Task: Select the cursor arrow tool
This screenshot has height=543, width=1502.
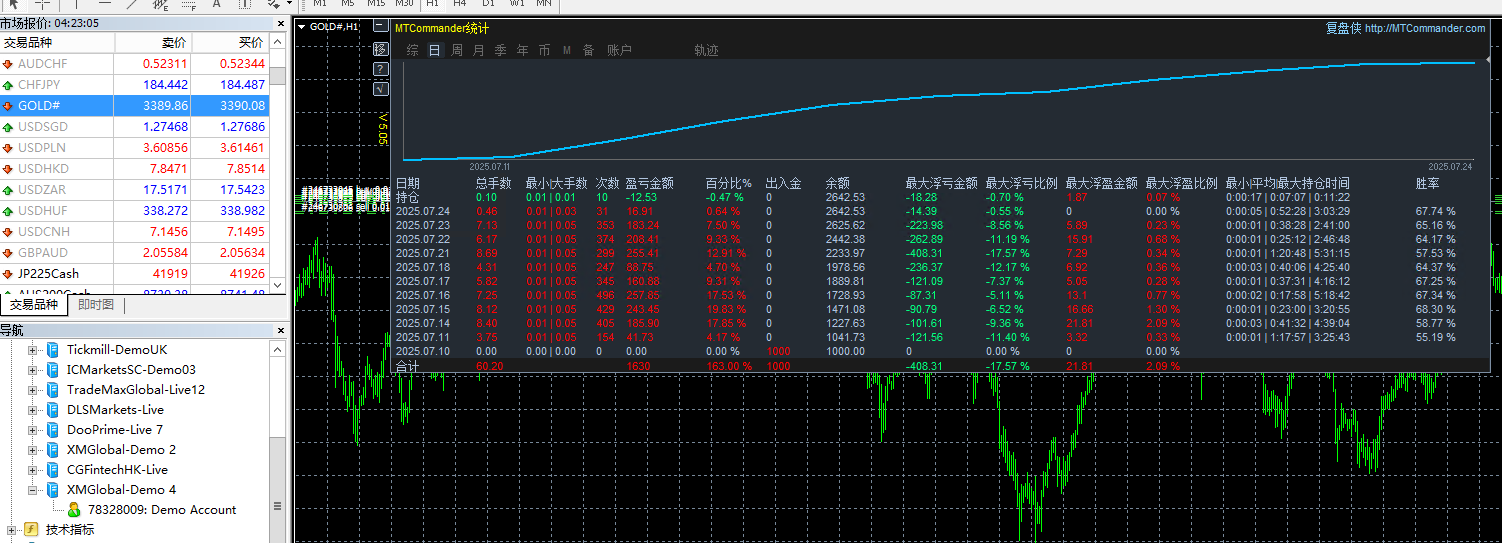Action: click(x=15, y=4)
